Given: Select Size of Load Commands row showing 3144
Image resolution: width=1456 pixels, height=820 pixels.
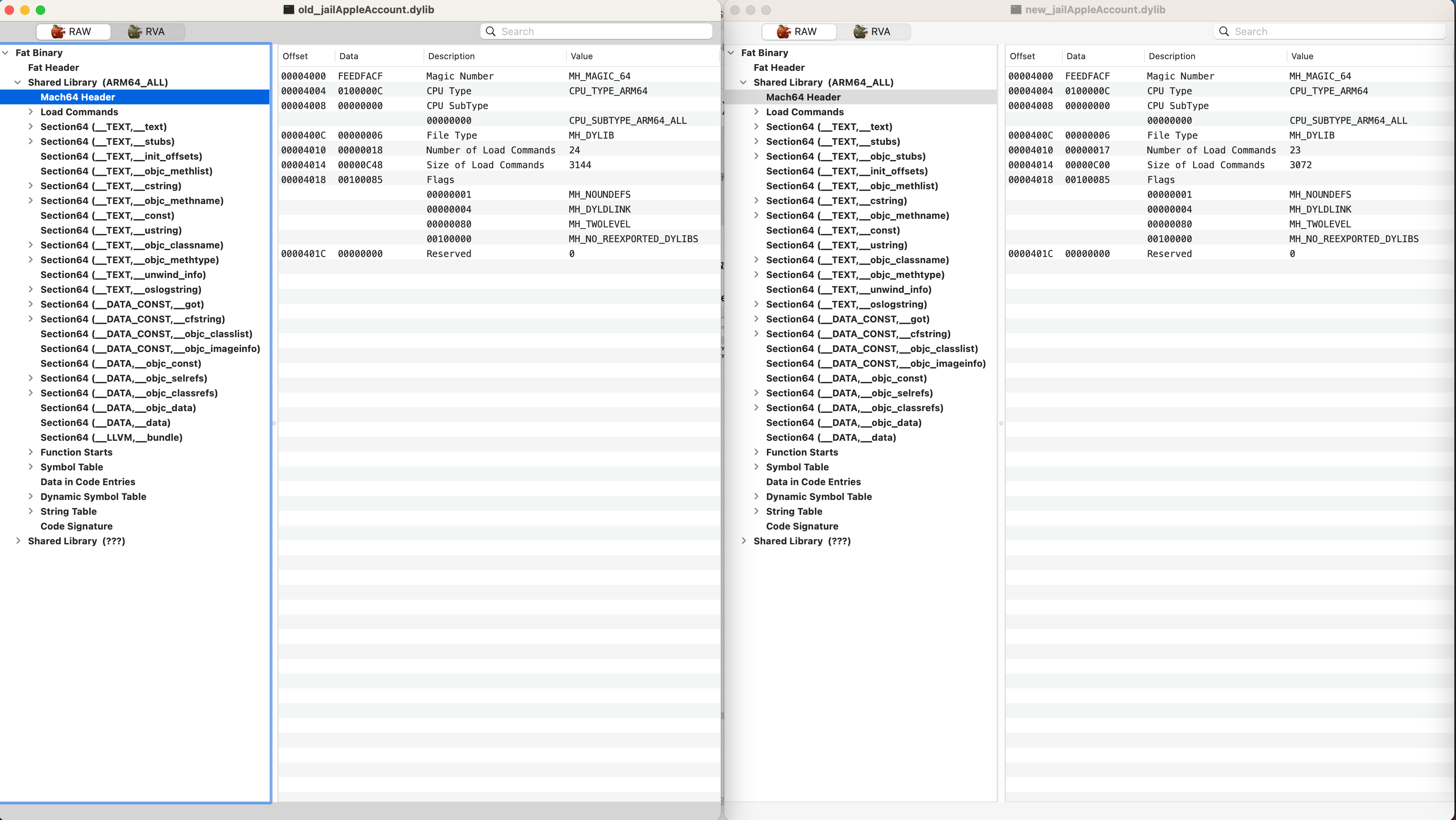Looking at the screenshot, I should click(x=499, y=165).
